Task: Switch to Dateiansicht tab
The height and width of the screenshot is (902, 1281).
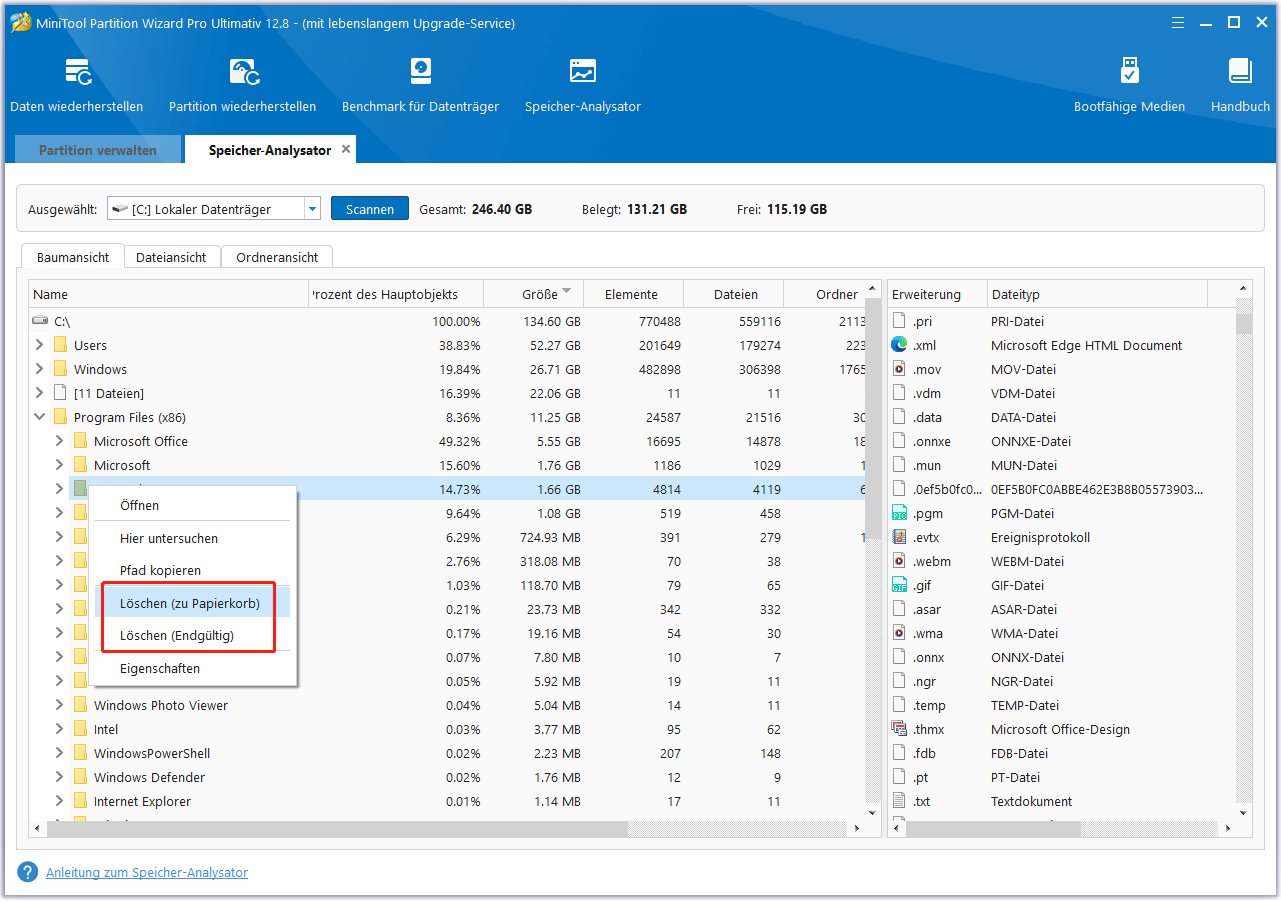Action: [171, 257]
